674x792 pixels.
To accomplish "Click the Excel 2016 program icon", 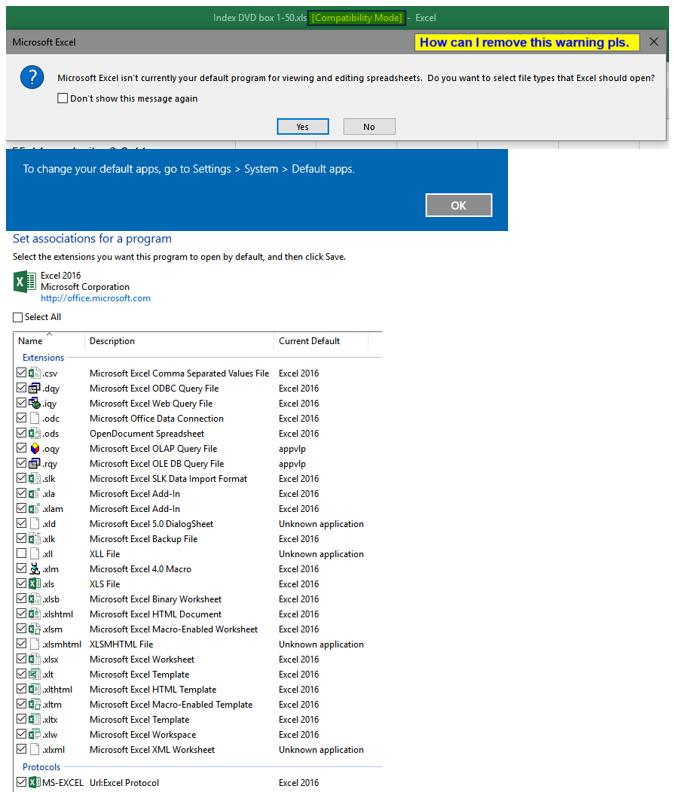I will [24, 282].
